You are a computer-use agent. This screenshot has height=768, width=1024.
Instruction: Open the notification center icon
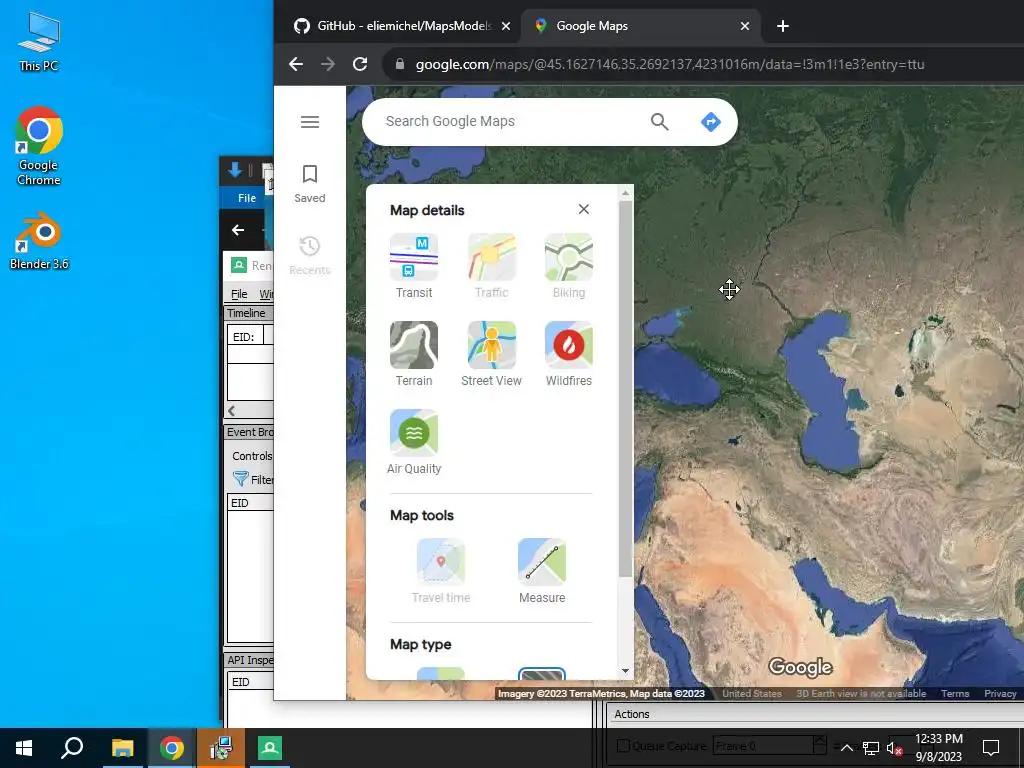pos(991,748)
